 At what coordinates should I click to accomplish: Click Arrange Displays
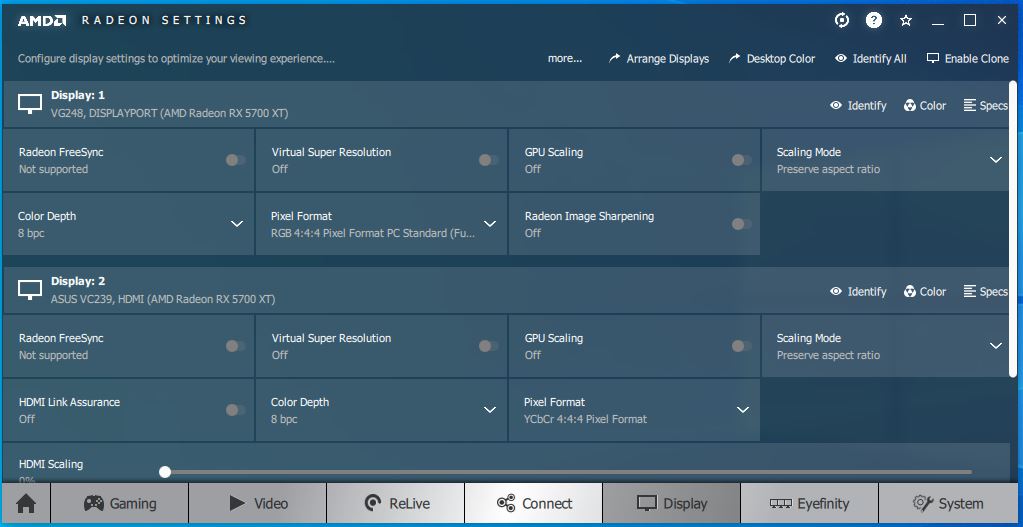click(658, 59)
